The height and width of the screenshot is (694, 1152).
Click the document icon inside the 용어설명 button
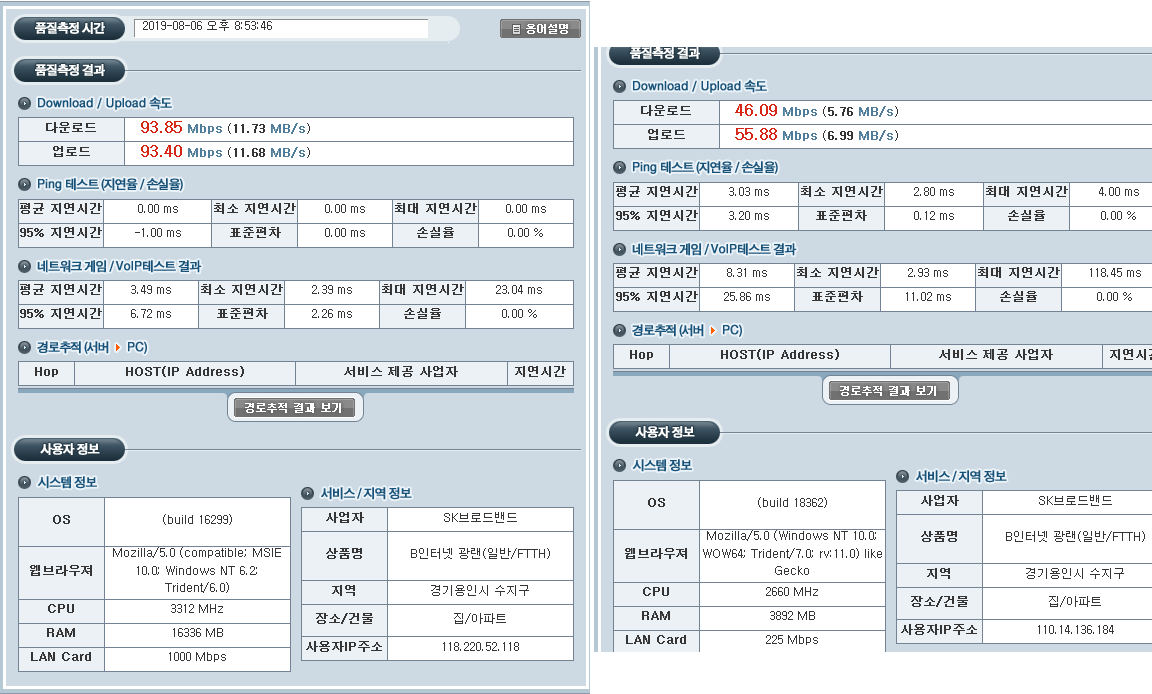[515, 29]
